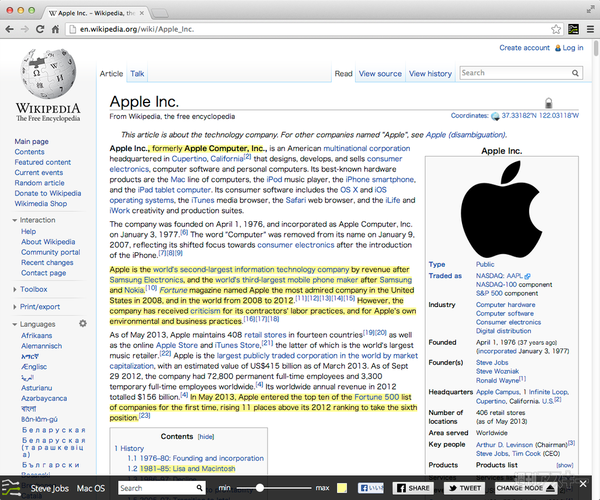Viewport: 600px width, 500px height.
Task: Show the Products list via [show]
Action: 564,465
